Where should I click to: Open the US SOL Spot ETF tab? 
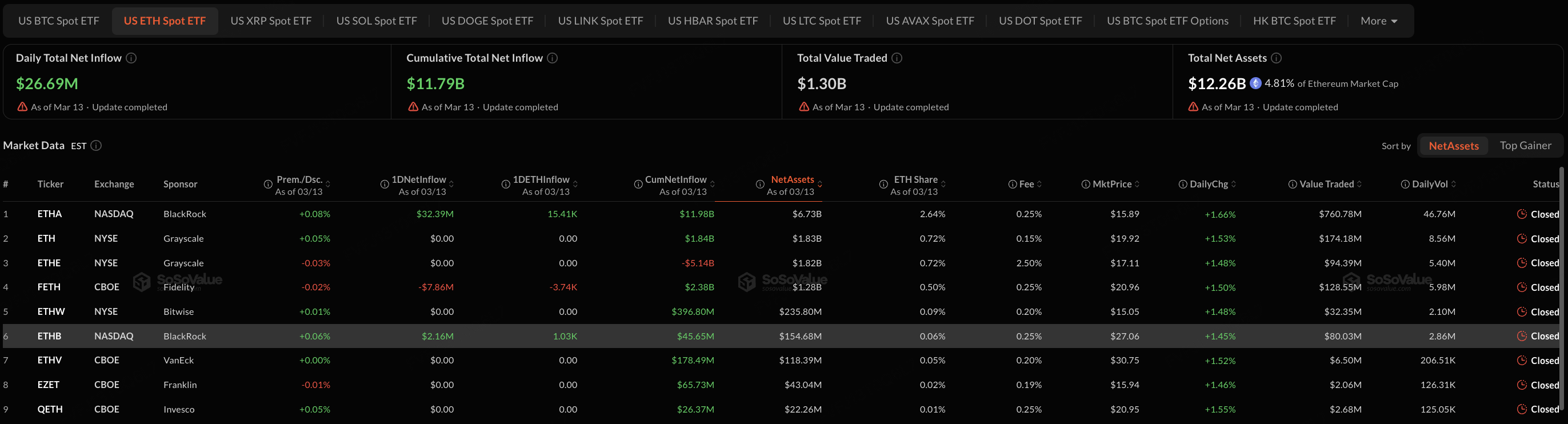tap(376, 21)
